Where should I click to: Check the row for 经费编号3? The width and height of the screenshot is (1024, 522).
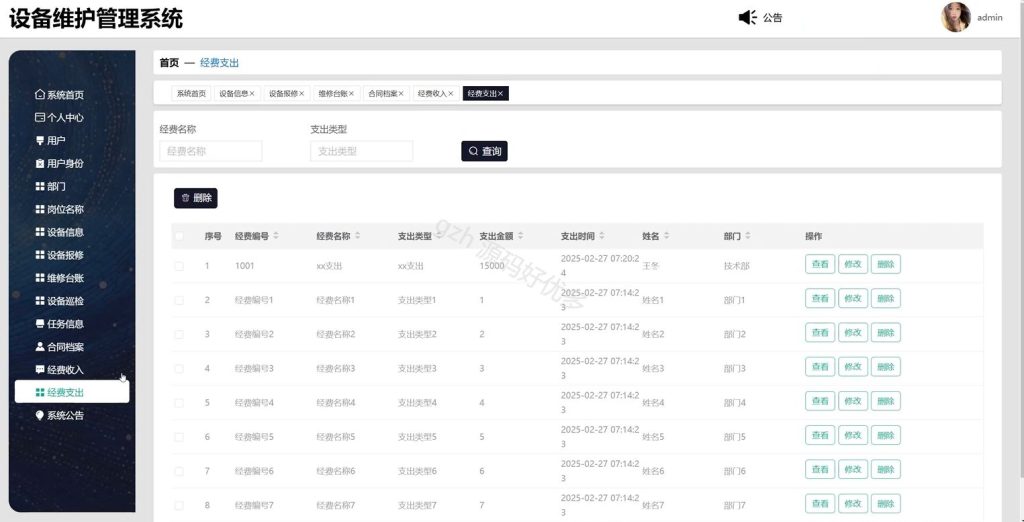click(179, 368)
